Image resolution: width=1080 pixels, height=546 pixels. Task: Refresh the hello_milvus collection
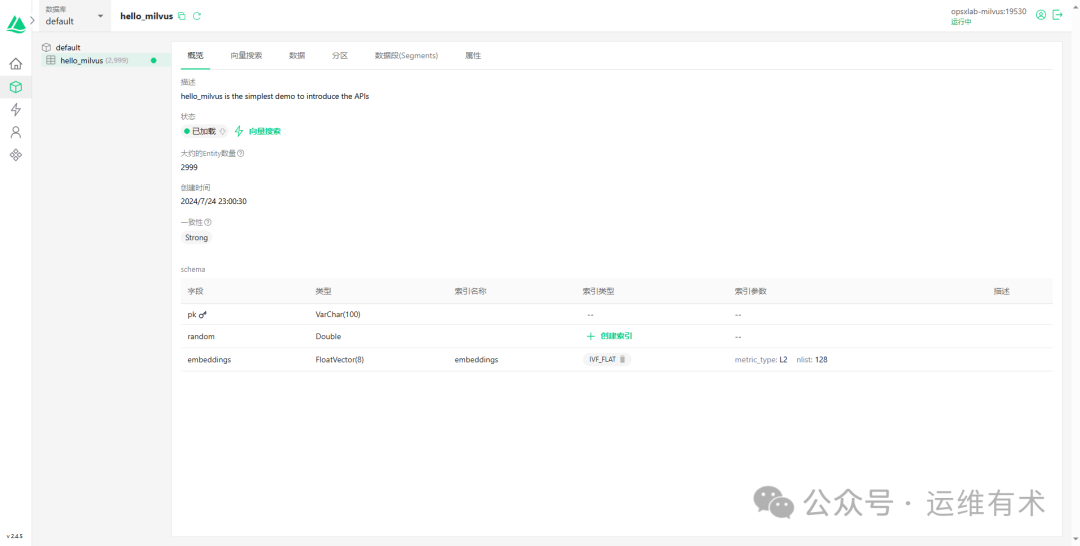click(197, 16)
